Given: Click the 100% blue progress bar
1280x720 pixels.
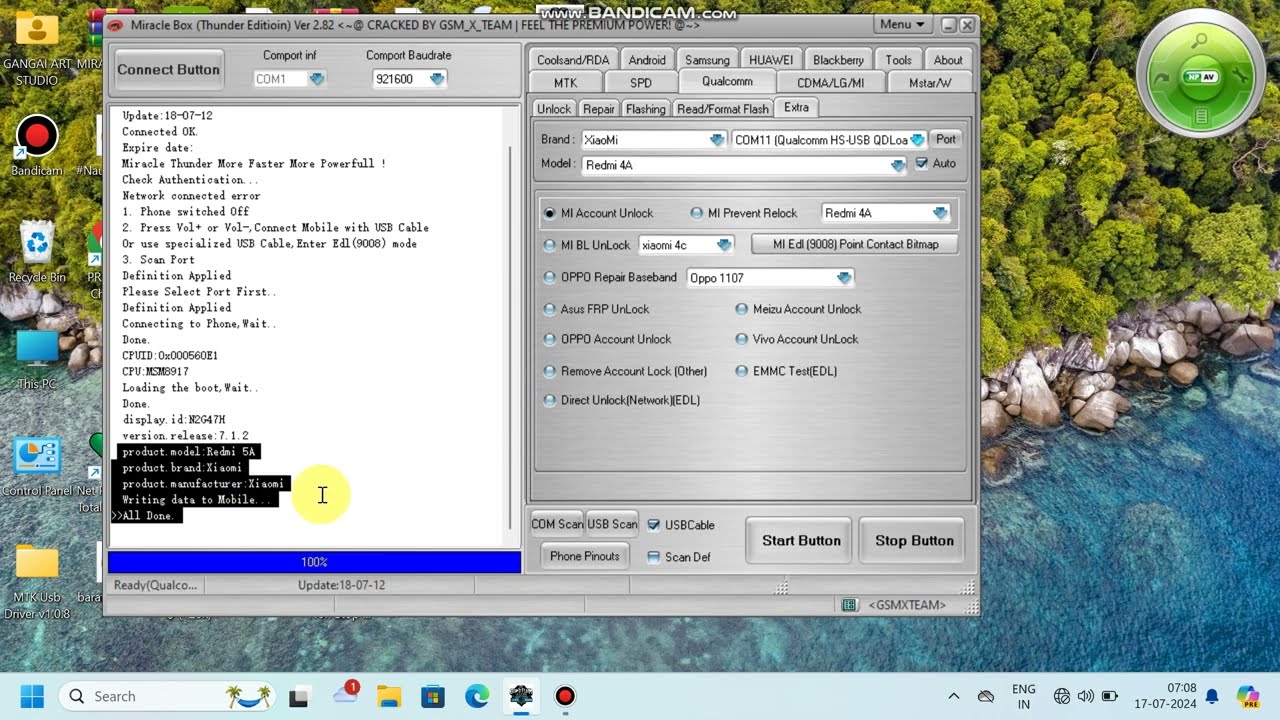Looking at the screenshot, I should coord(314,562).
